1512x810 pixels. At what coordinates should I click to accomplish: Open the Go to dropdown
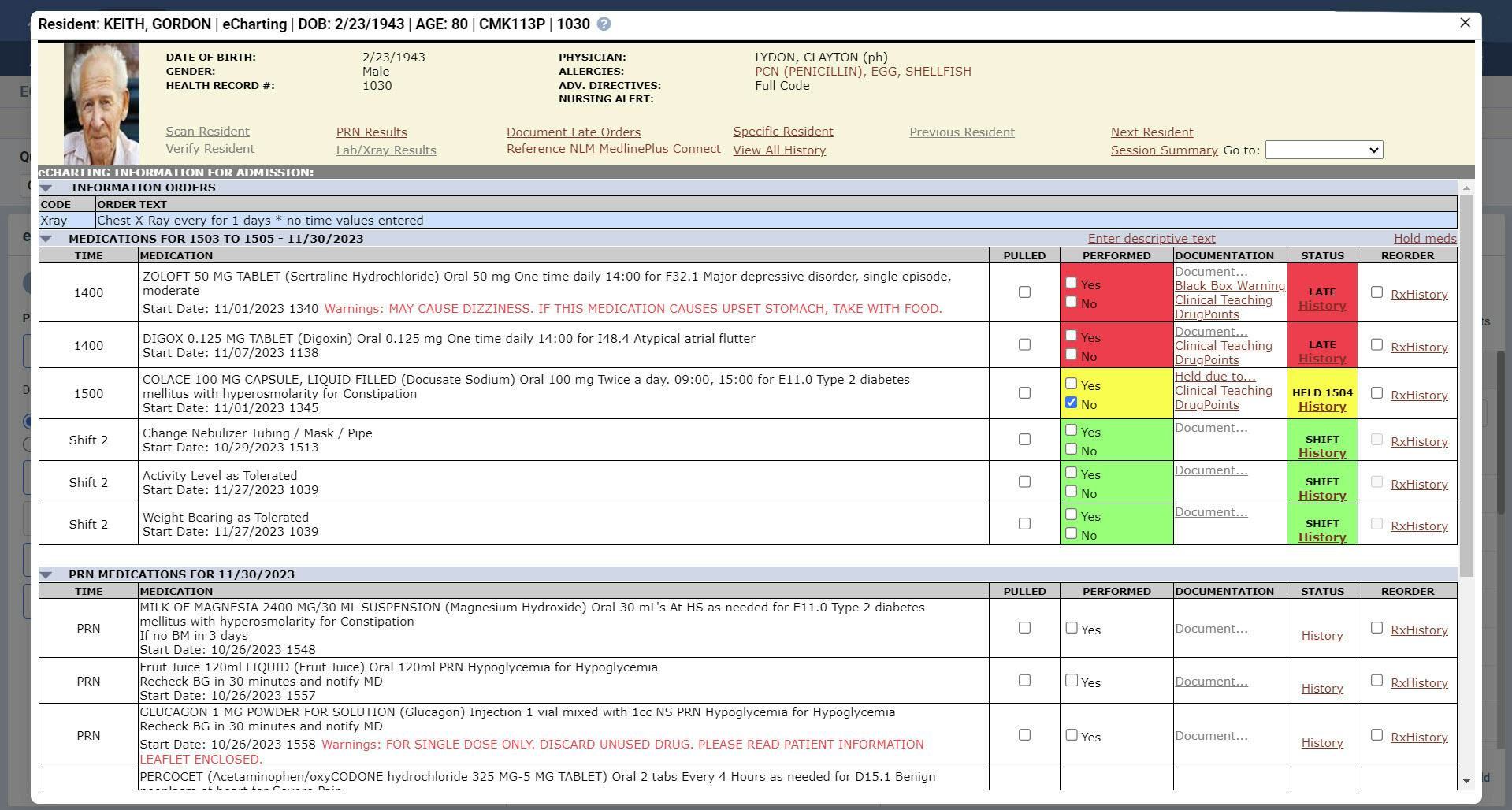click(x=1324, y=150)
